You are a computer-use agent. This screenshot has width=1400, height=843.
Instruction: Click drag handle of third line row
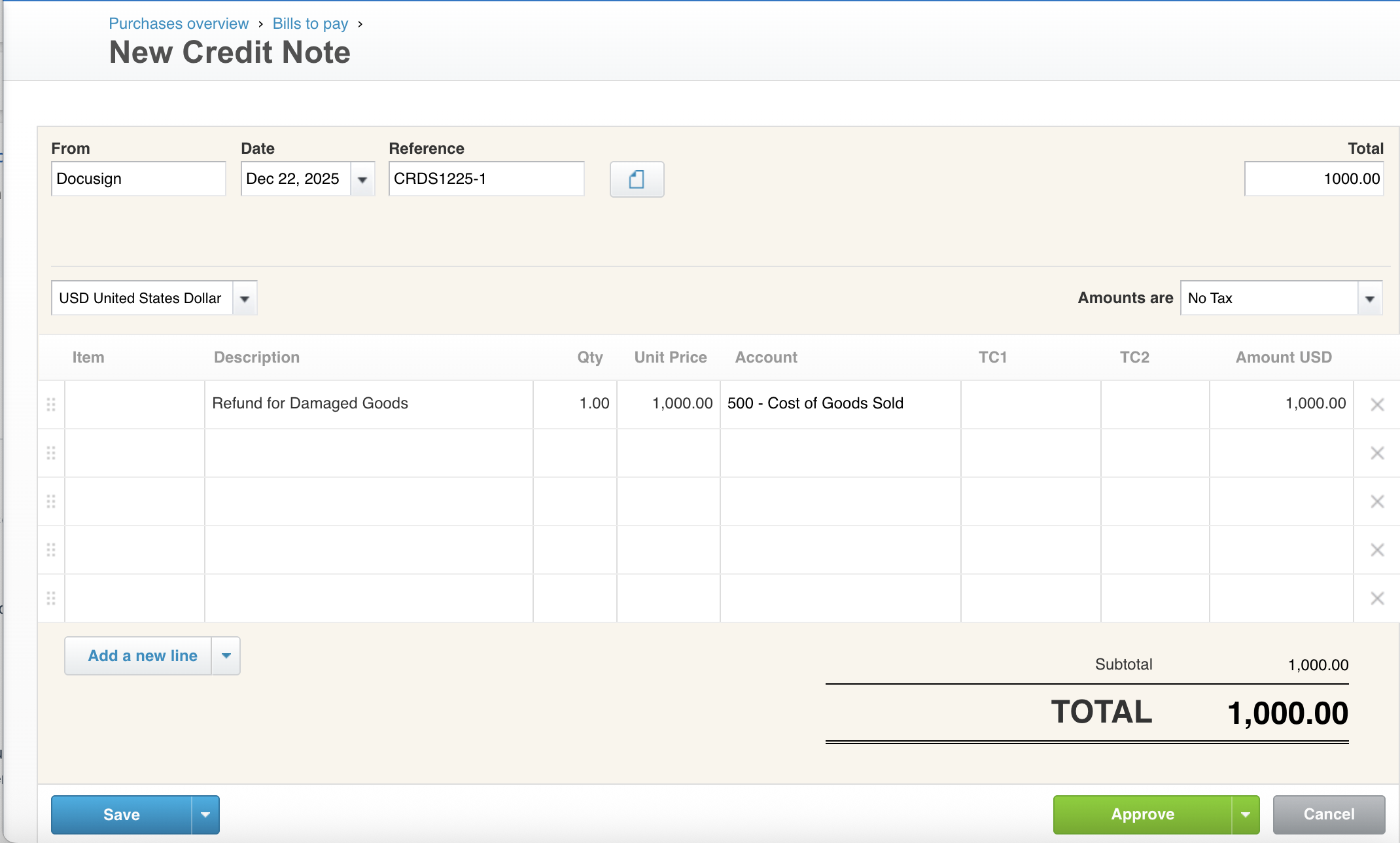tap(51, 501)
